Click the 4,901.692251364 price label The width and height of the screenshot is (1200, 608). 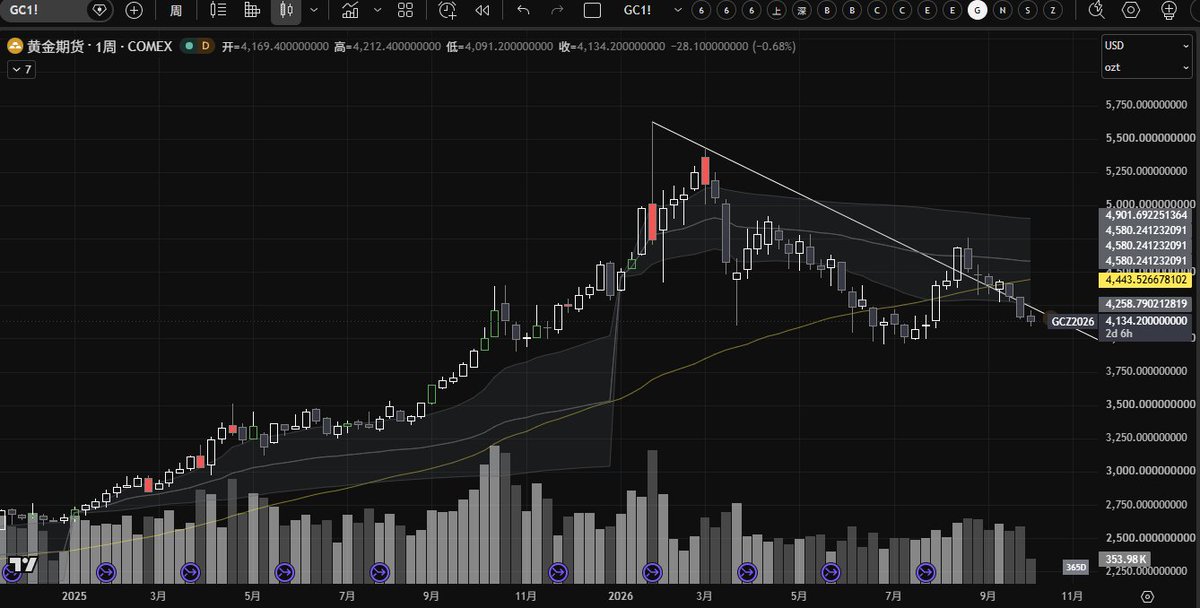(x=1146, y=215)
